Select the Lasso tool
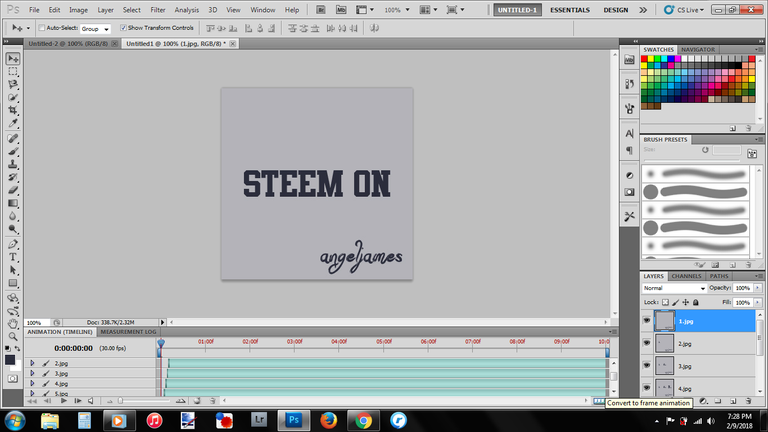 (13, 84)
